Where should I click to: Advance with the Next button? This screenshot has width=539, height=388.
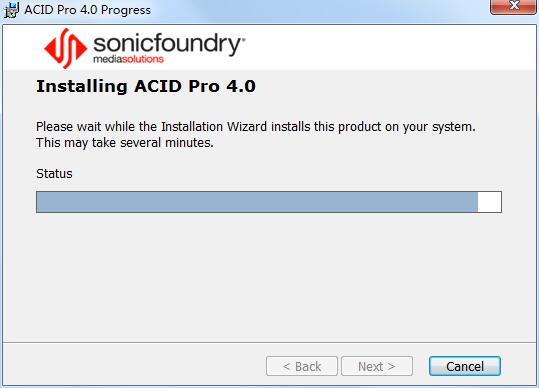pyautogui.click(x=377, y=366)
